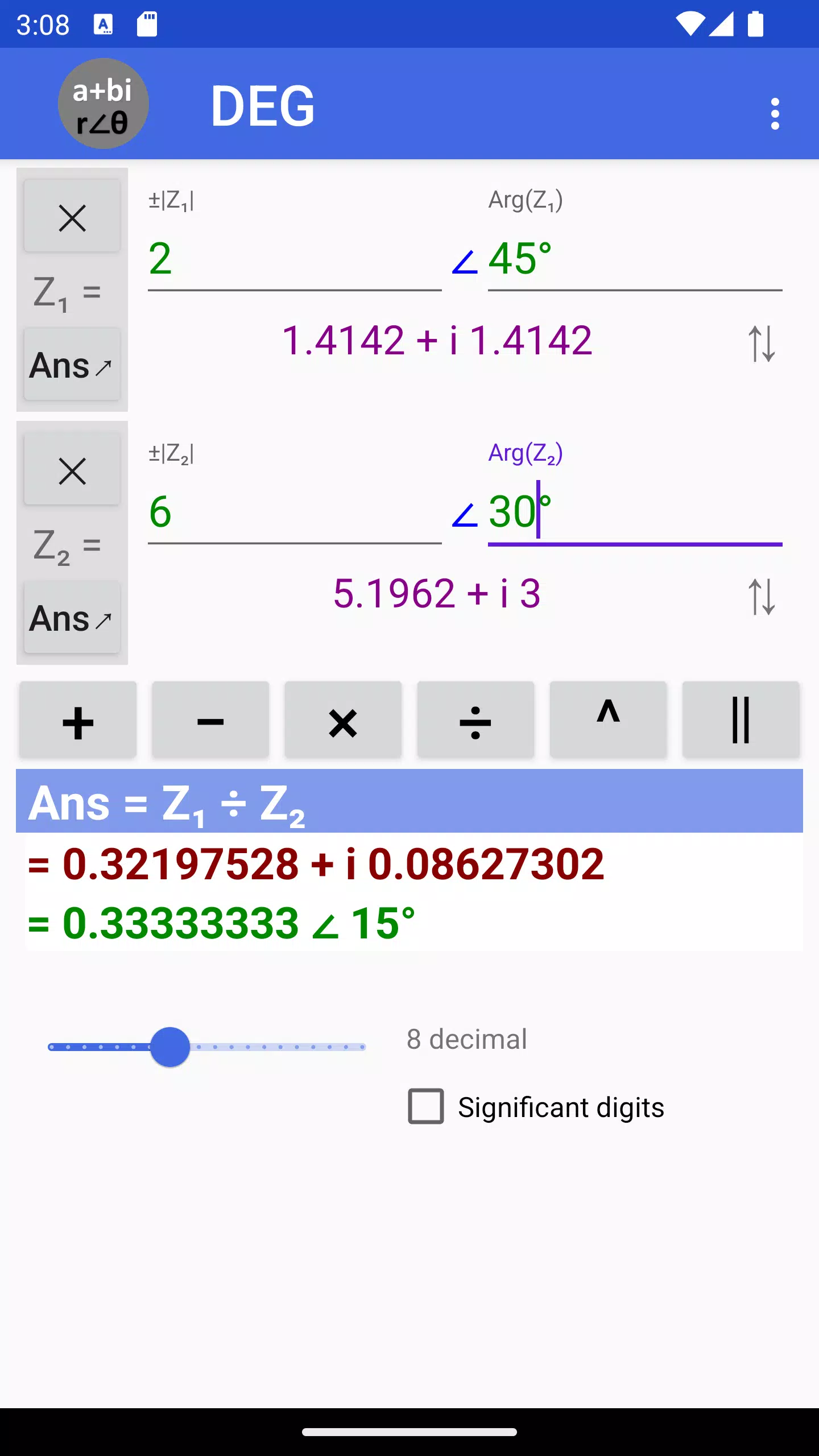Edit the Arg(Z1) angle field
Viewport: 819px width, 1456px height.
point(635,259)
